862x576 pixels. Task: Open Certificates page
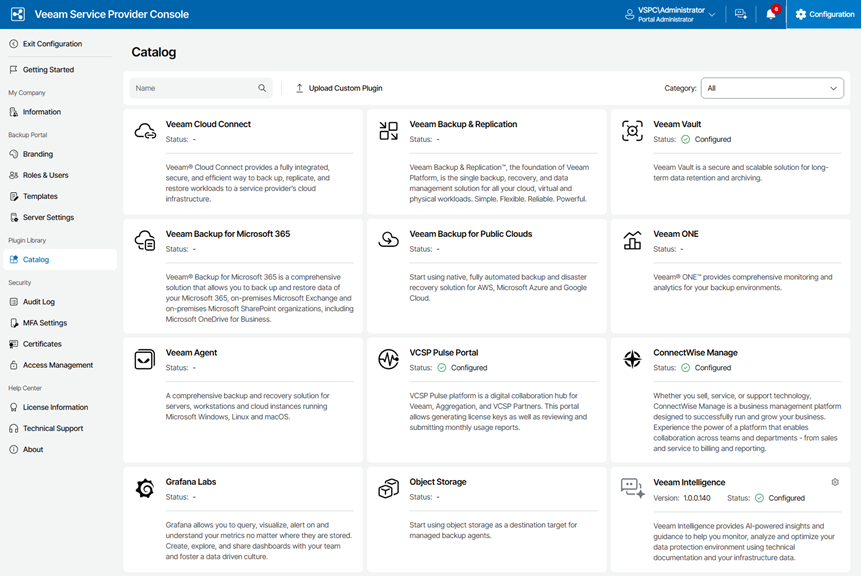42,344
